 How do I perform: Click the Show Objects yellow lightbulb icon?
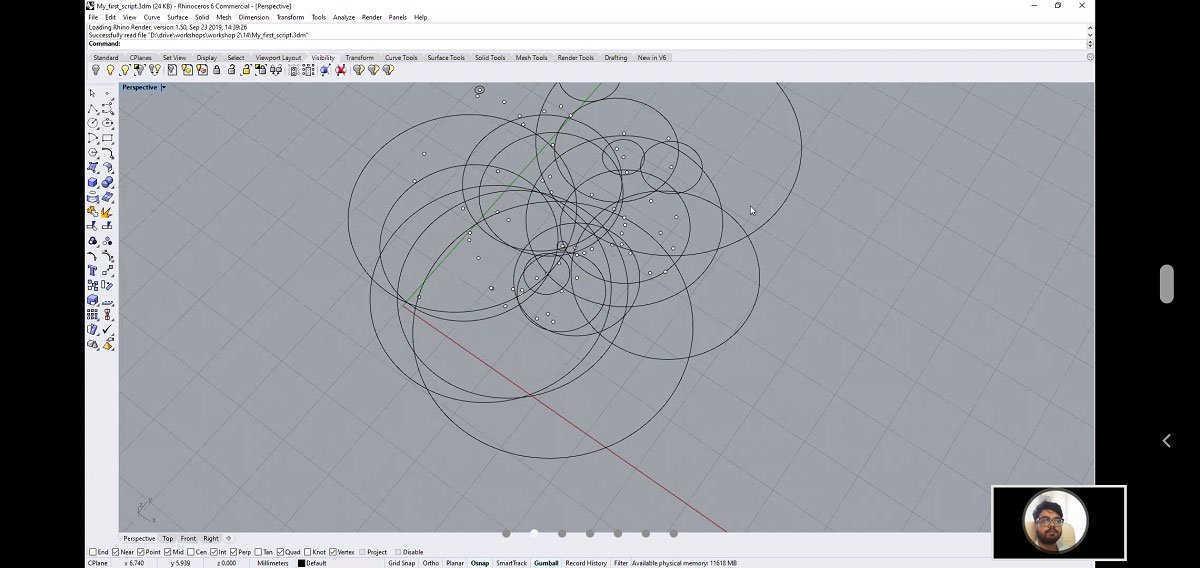110,70
